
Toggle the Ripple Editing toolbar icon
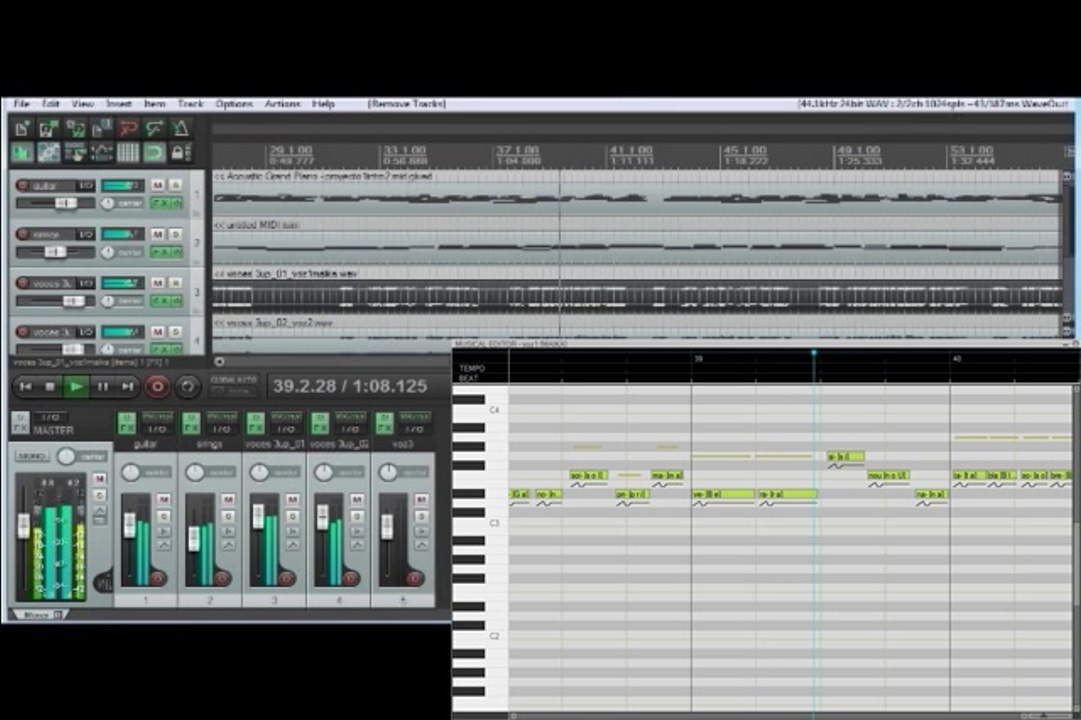point(74,152)
